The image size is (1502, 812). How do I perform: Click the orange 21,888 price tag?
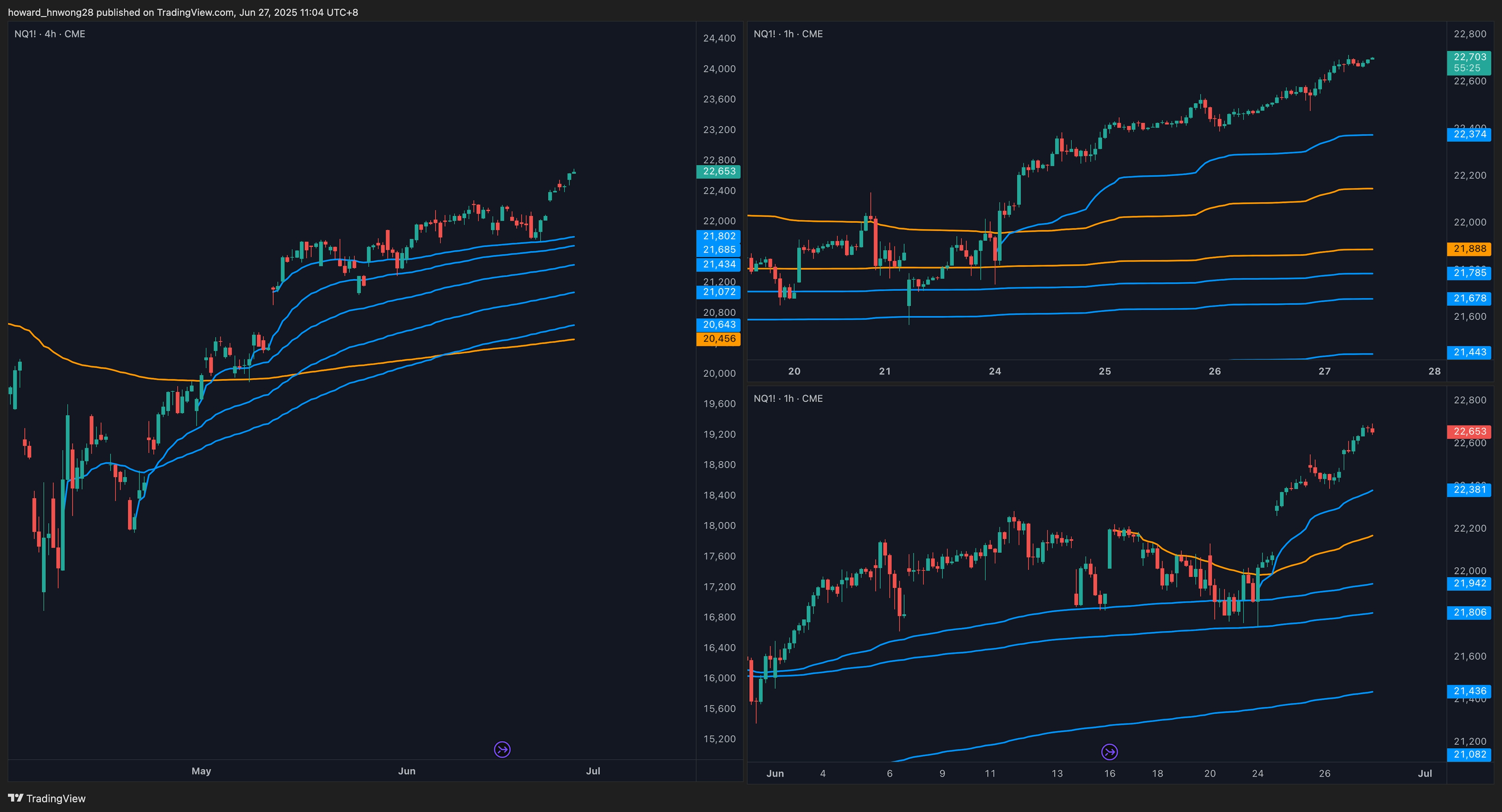tap(1469, 249)
